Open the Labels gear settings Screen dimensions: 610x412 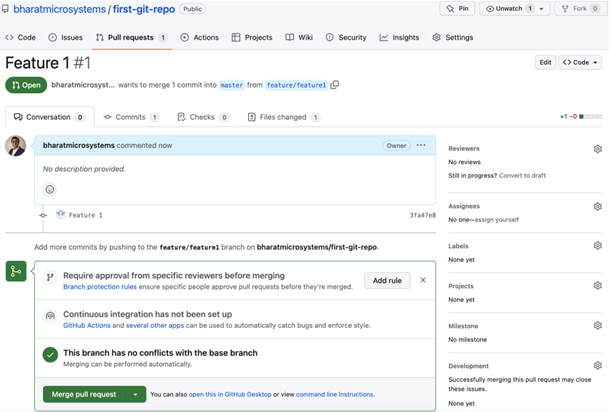pos(598,245)
